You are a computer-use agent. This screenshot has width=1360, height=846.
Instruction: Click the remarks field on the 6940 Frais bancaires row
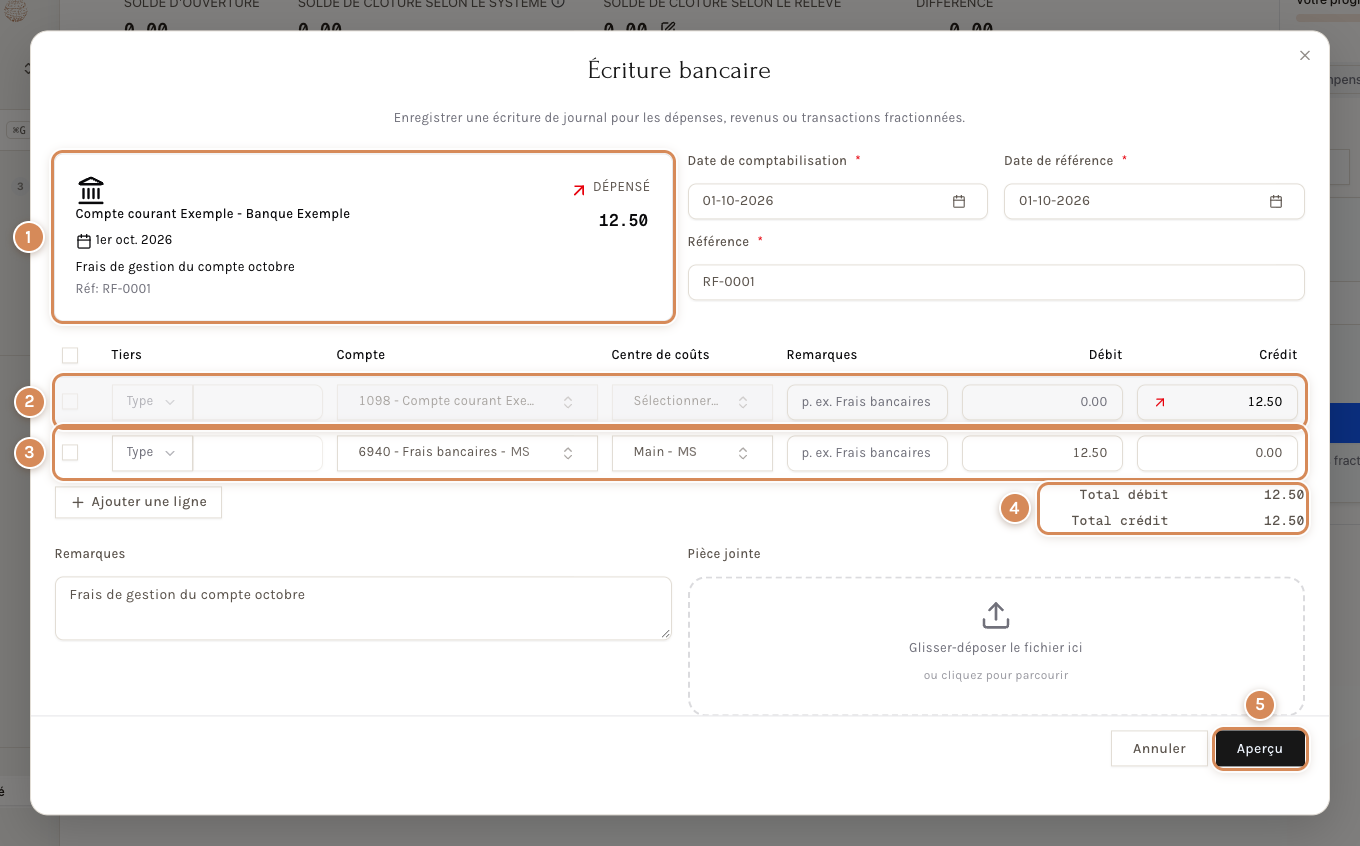[867, 453]
